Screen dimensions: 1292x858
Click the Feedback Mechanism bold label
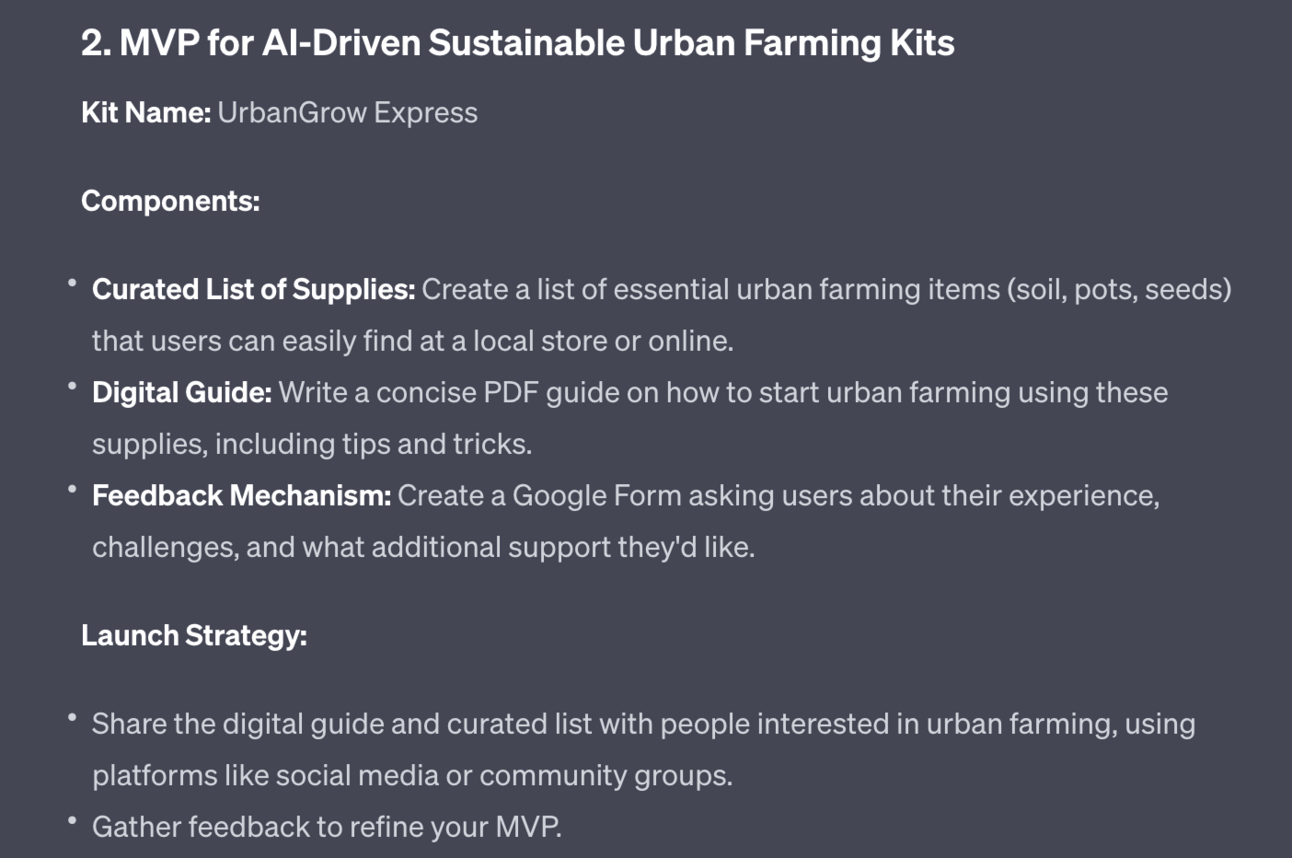coord(241,495)
